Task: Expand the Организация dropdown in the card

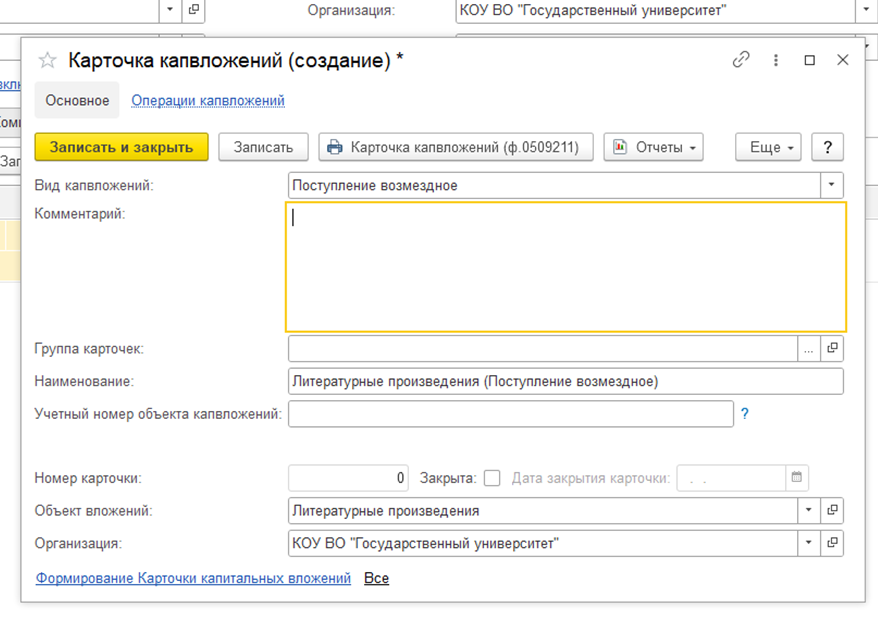Action: coord(809,543)
